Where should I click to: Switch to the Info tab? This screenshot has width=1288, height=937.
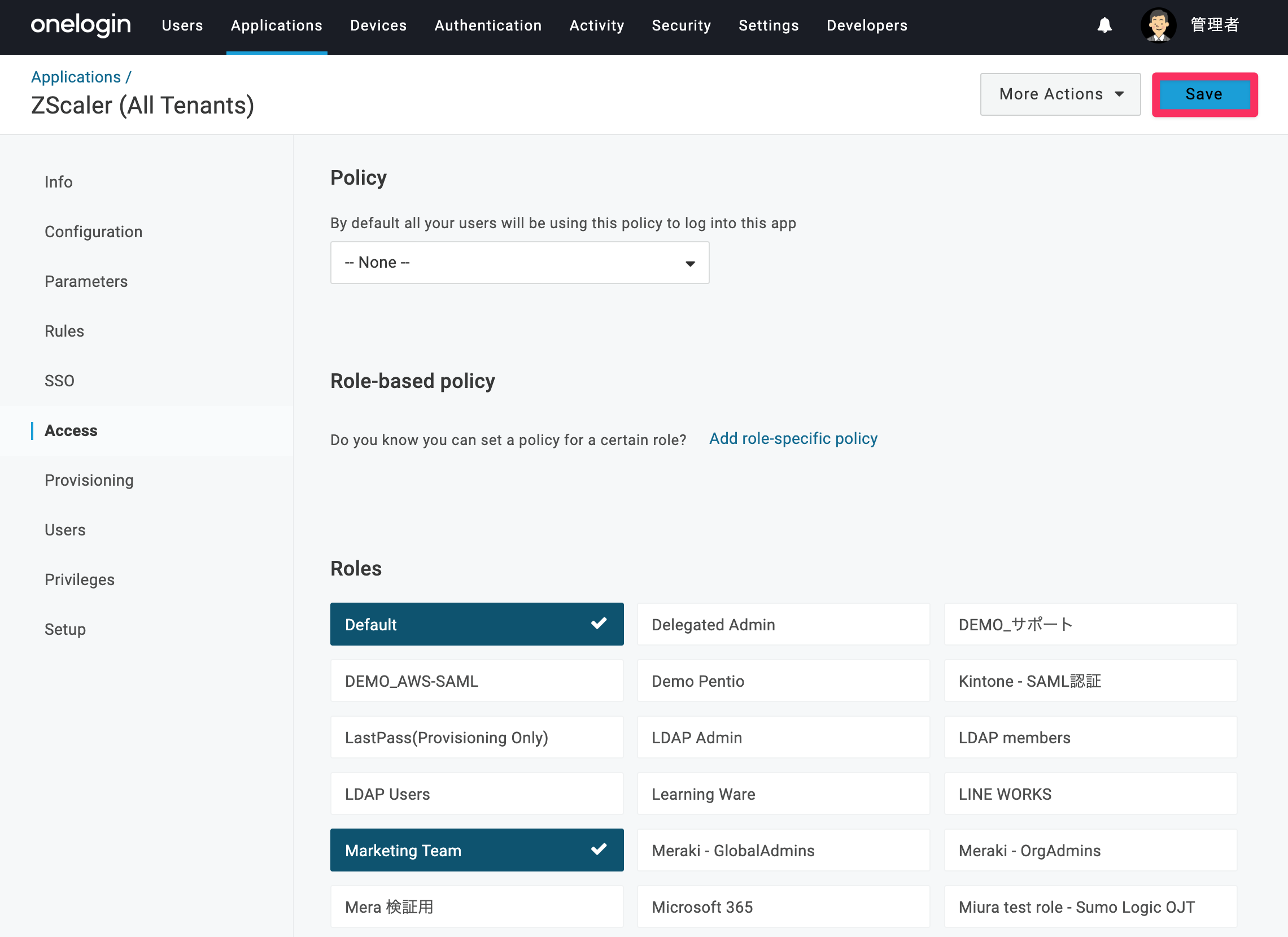59,182
